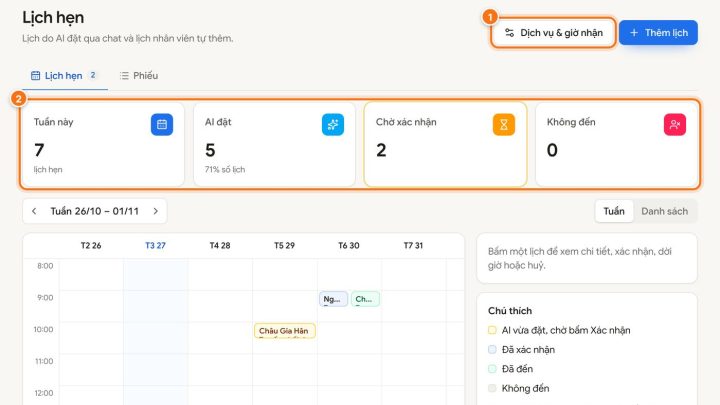Click the badge 2 on Lịch hẹn tab
Screen dimensions: 720x405
click(x=93, y=75)
